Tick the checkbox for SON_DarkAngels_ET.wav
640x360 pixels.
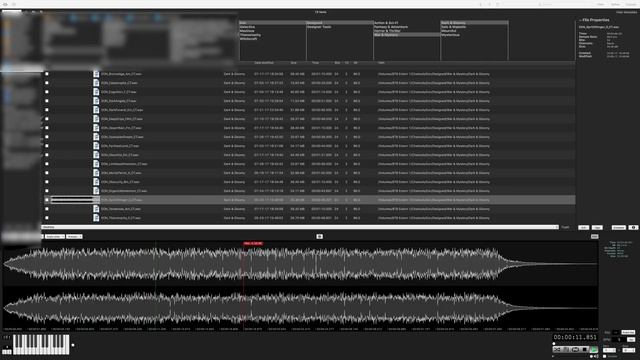(x=47, y=101)
